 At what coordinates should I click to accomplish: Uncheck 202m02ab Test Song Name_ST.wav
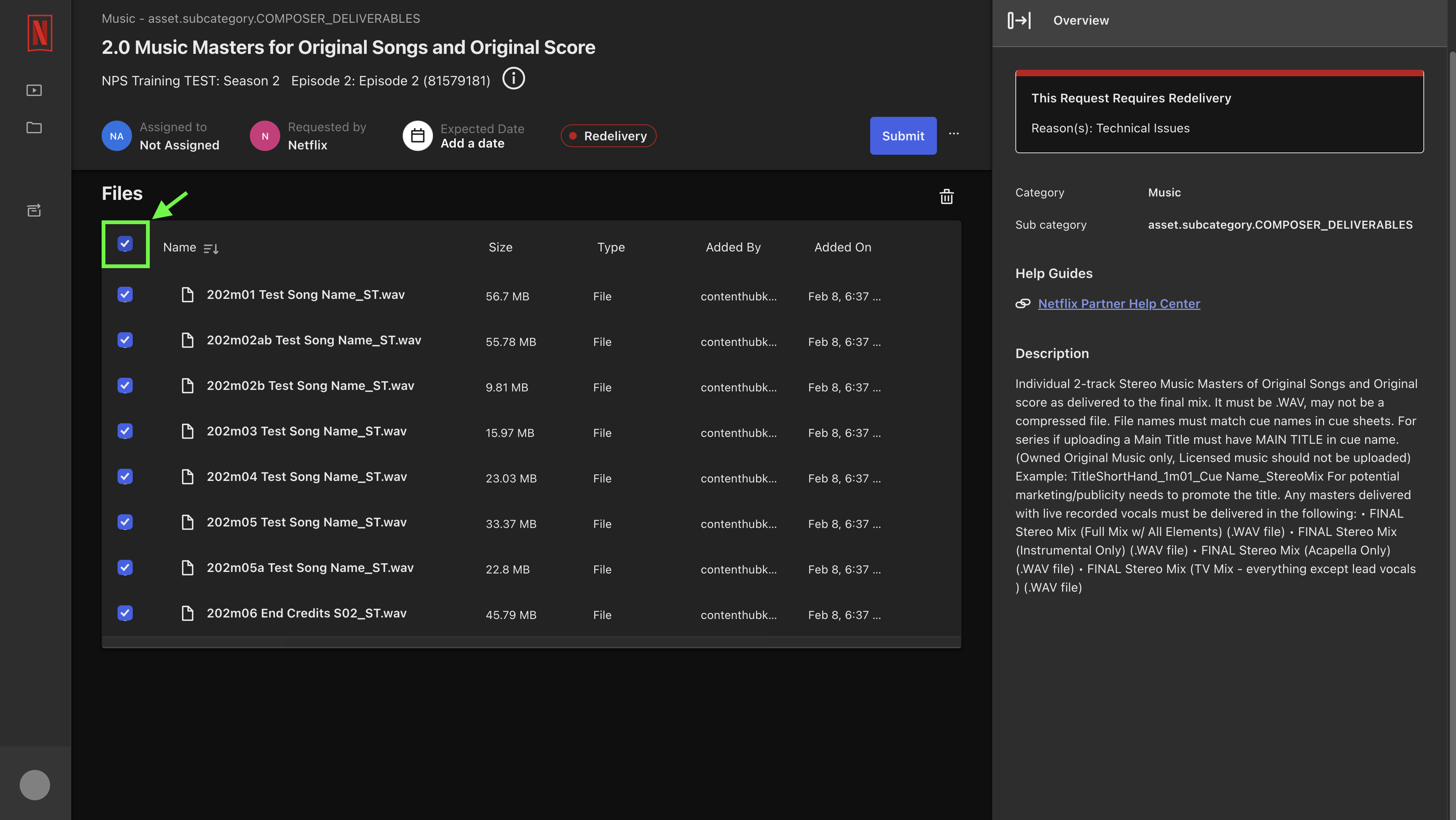(x=125, y=340)
